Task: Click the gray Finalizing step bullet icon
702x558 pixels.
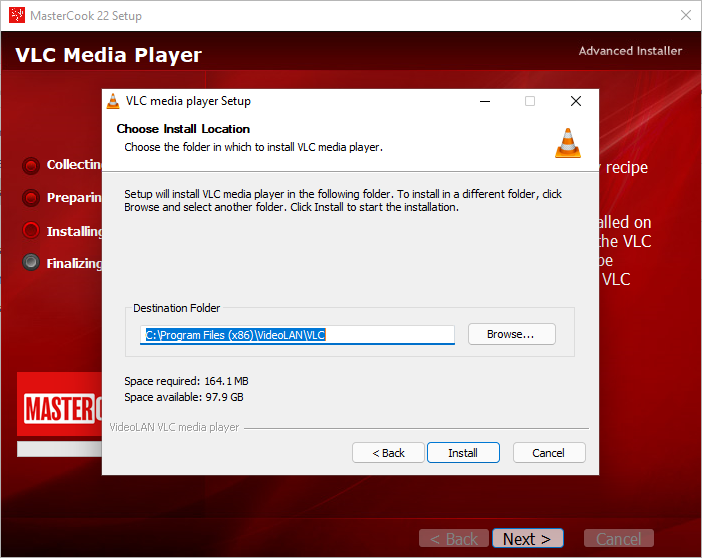Action: pyautogui.click(x=31, y=262)
